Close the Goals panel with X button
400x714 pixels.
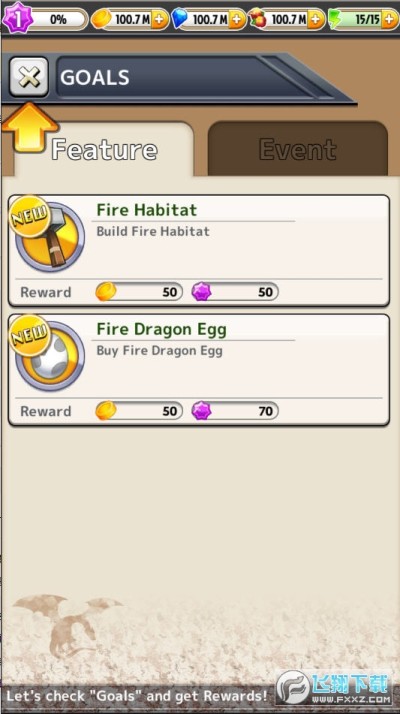pos(29,76)
